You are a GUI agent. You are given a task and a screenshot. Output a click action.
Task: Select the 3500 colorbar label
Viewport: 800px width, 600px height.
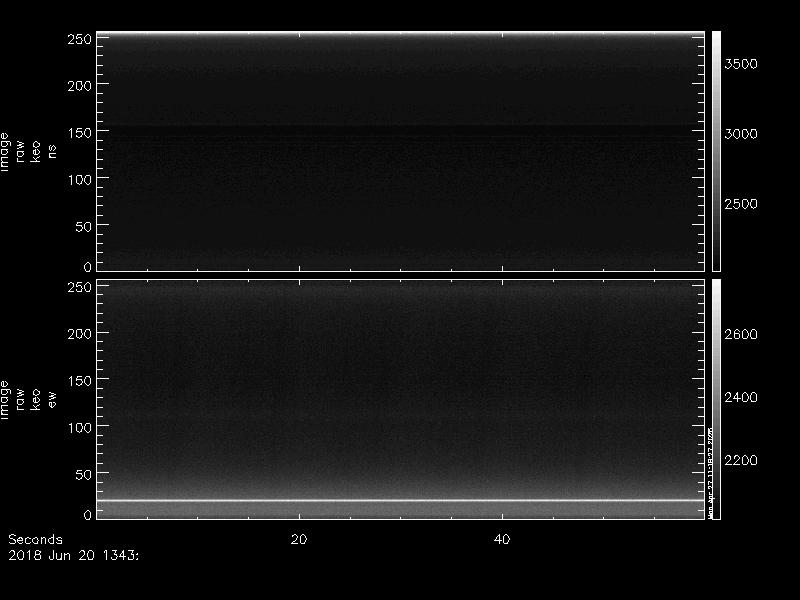tap(741, 64)
